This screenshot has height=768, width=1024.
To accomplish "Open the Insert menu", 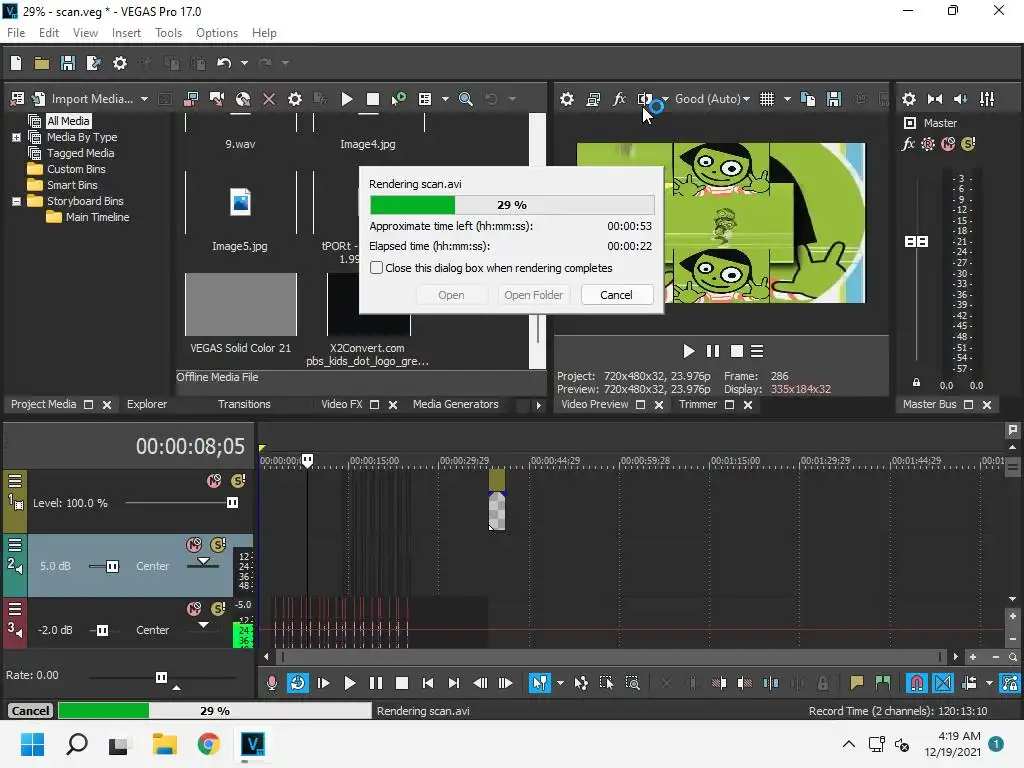I will coord(126,33).
